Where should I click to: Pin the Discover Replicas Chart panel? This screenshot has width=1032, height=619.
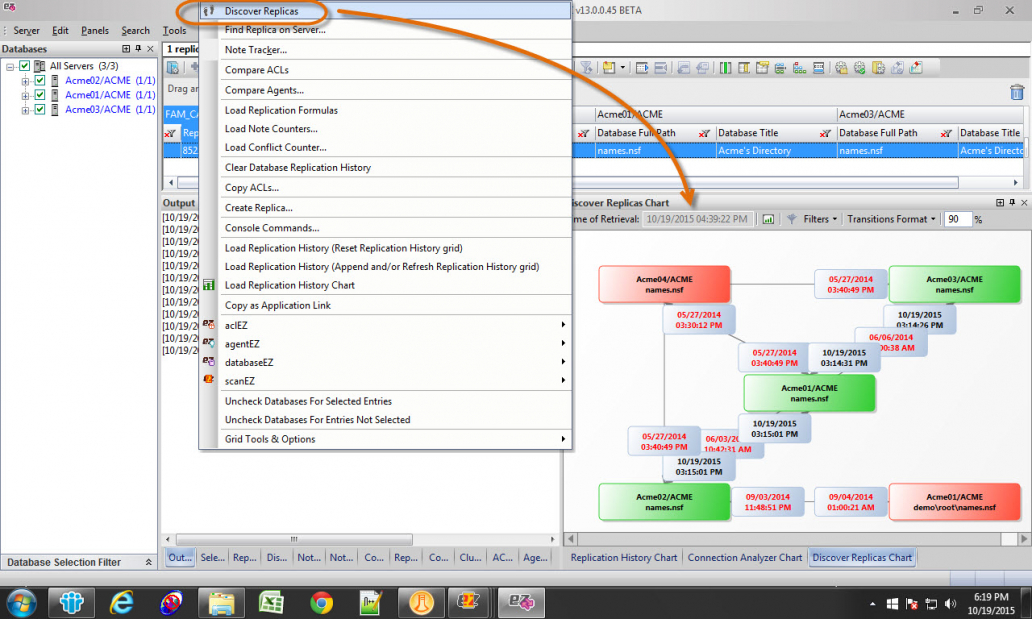click(x=1012, y=203)
